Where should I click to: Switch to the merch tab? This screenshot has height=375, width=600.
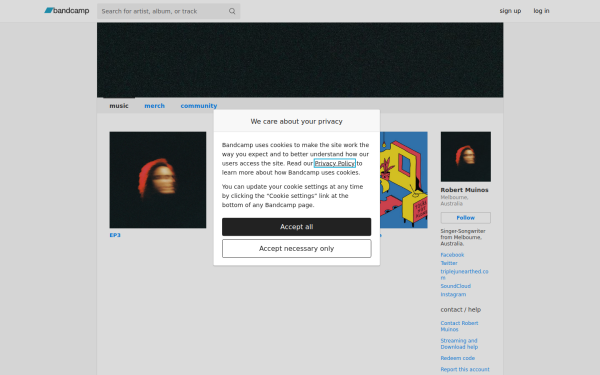tap(155, 106)
